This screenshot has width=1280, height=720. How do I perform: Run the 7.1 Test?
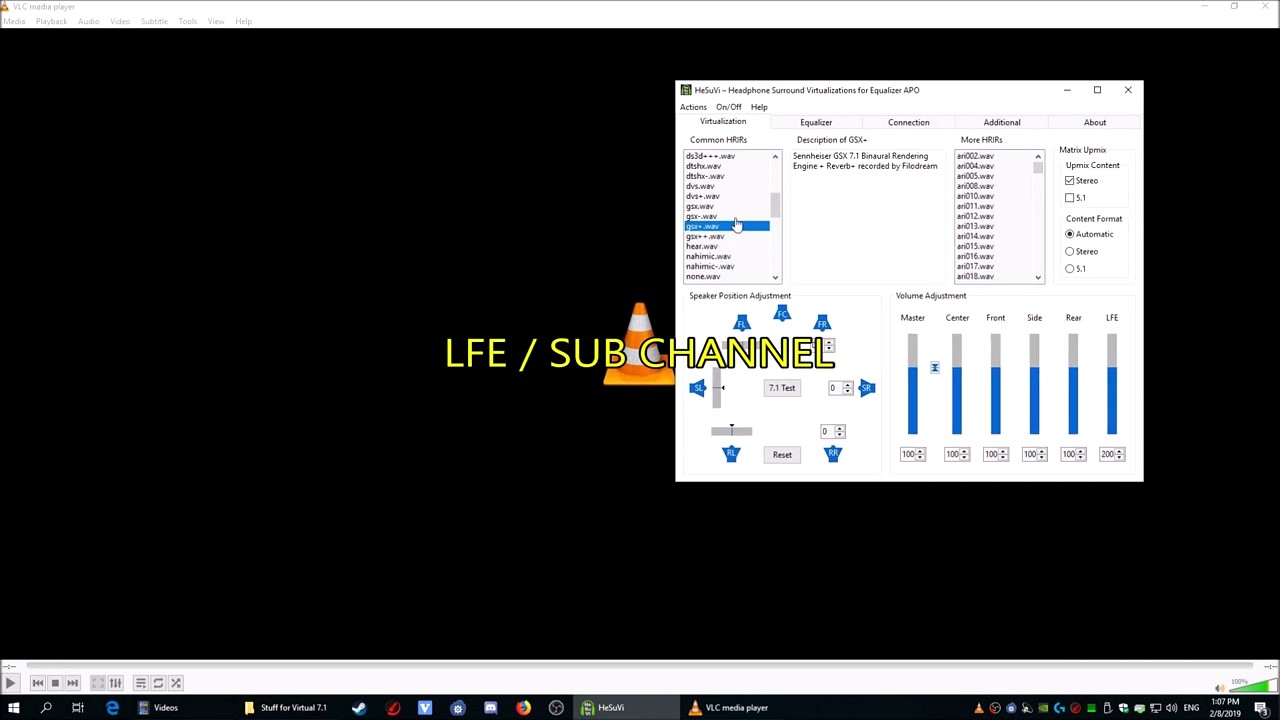(x=781, y=388)
